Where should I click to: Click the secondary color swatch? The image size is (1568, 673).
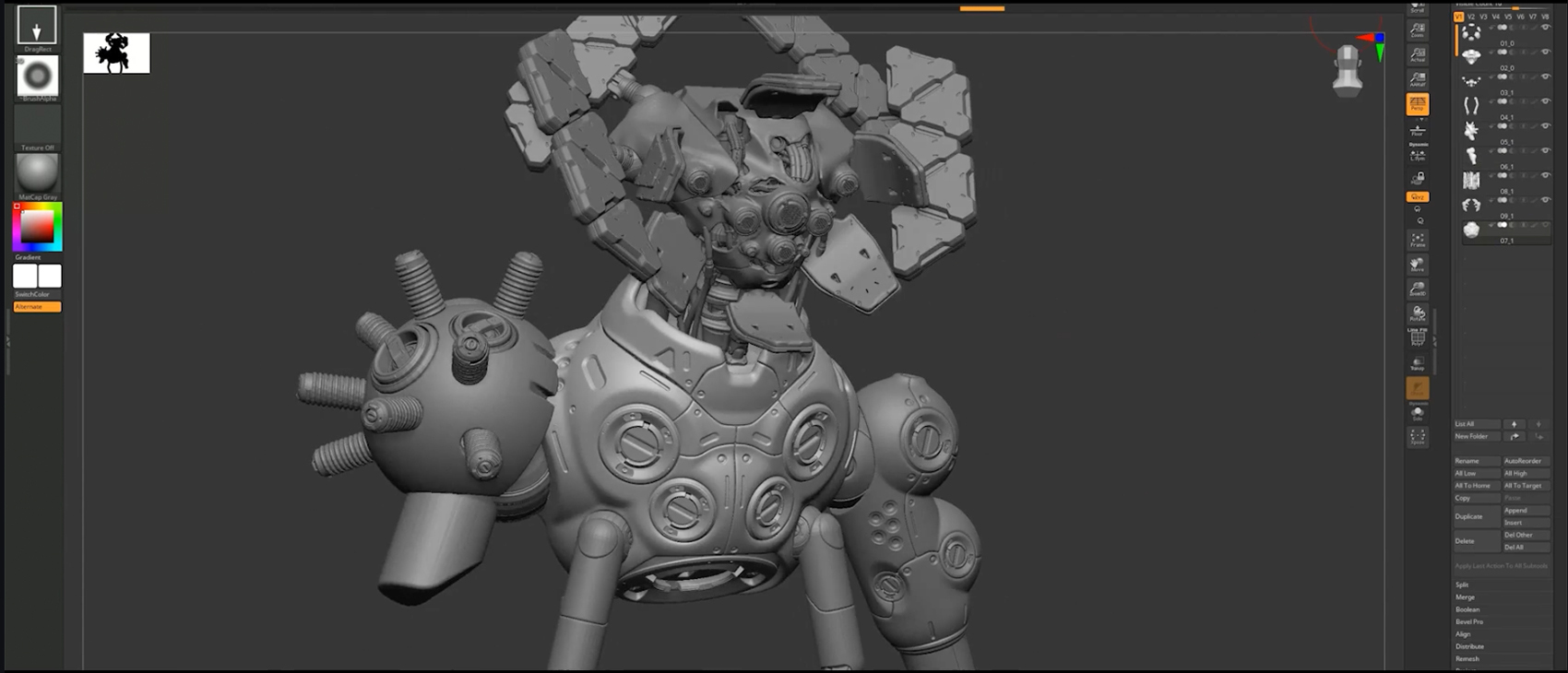(x=50, y=277)
